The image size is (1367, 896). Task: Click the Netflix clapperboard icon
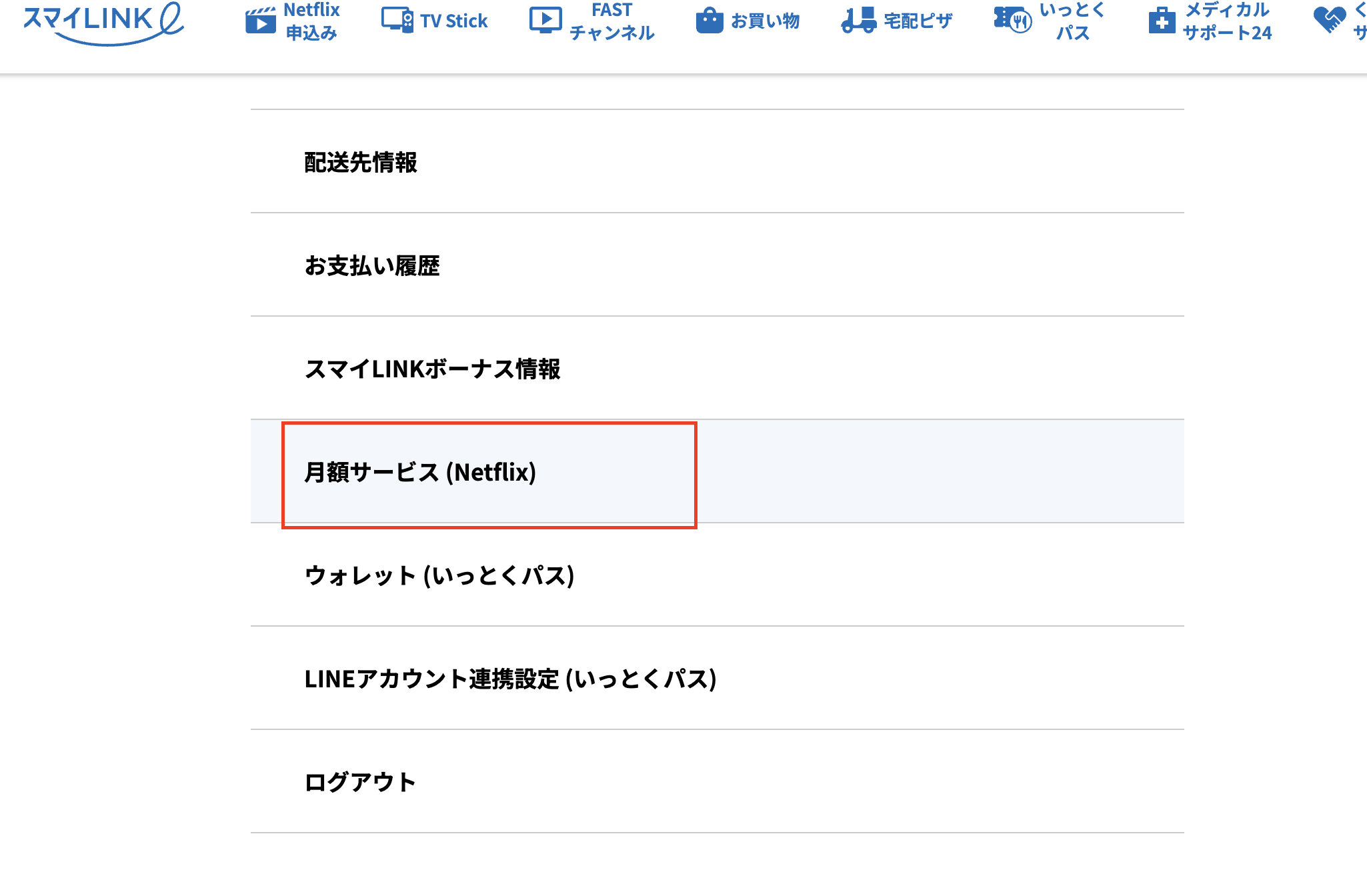click(x=260, y=21)
